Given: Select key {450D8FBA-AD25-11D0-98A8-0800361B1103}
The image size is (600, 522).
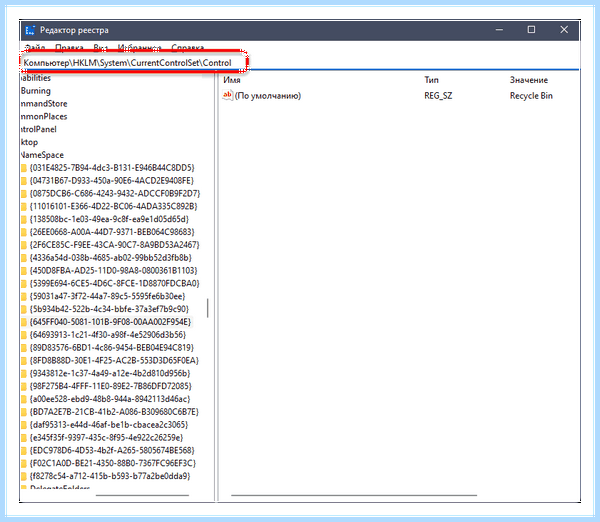Looking at the screenshot, I should tap(113, 271).
